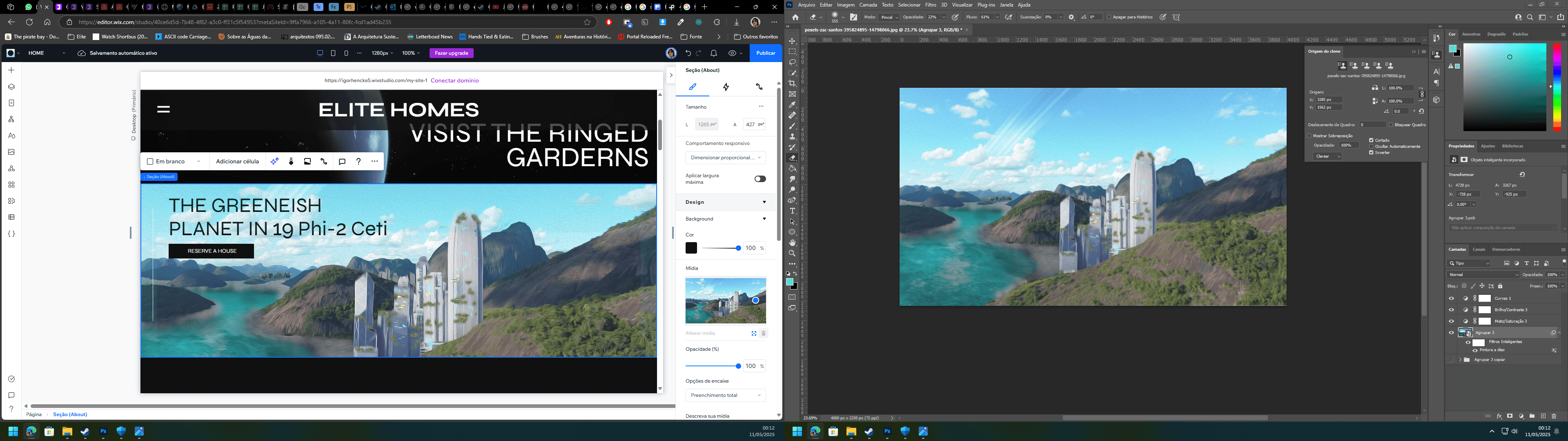1568x441 pixels.
Task: Uncheck the Inverter checkbox
Action: (1372, 152)
